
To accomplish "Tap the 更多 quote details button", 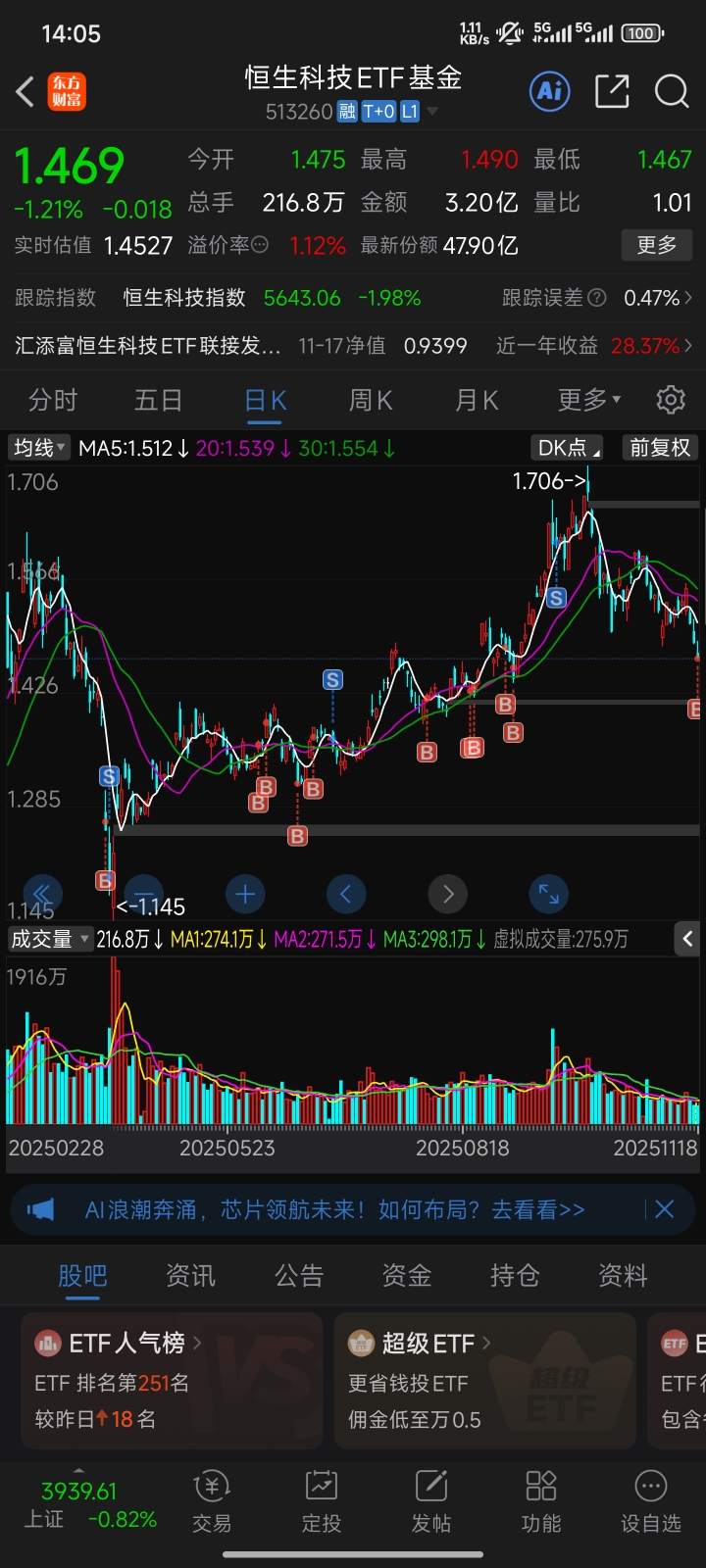I will click(x=657, y=244).
